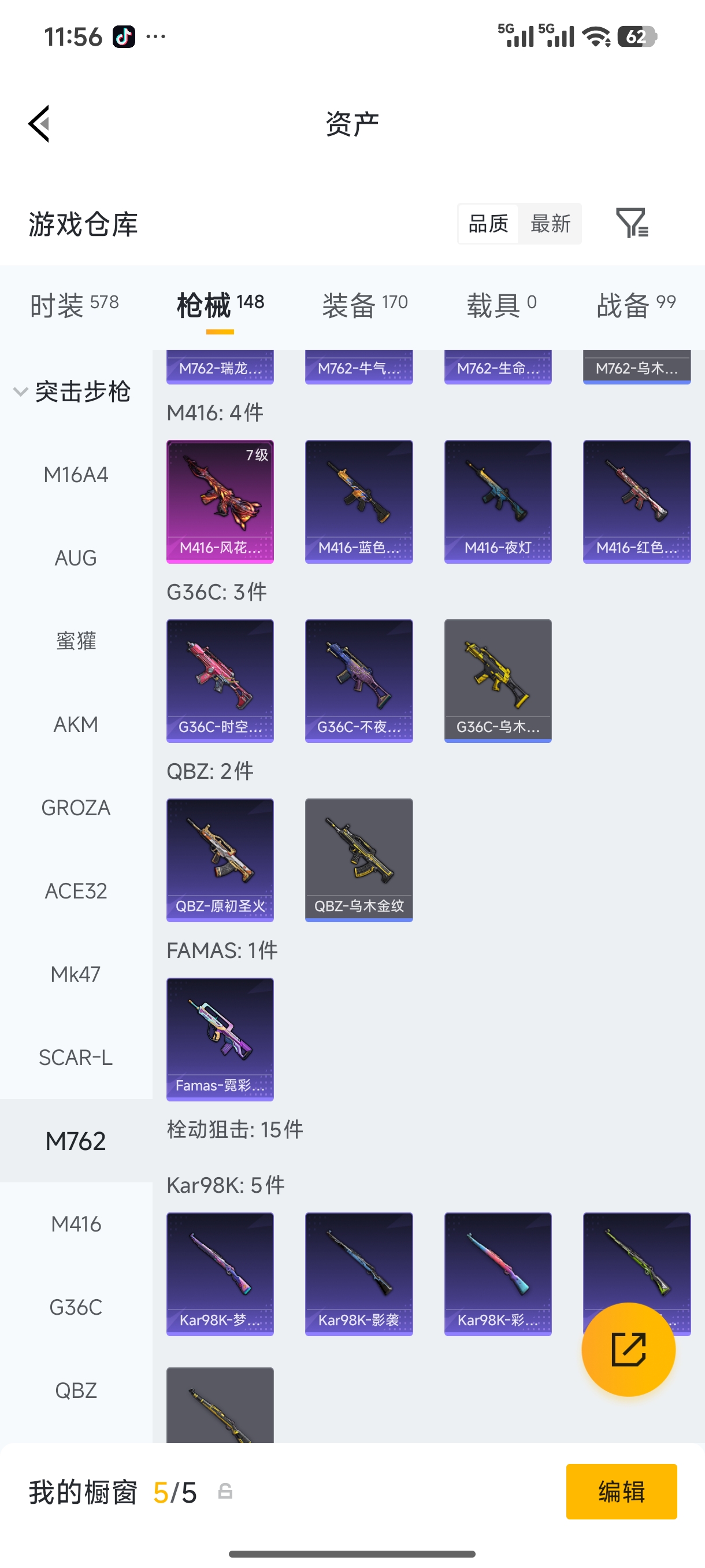Select M416 in the weapon sidebar

(76, 1224)
